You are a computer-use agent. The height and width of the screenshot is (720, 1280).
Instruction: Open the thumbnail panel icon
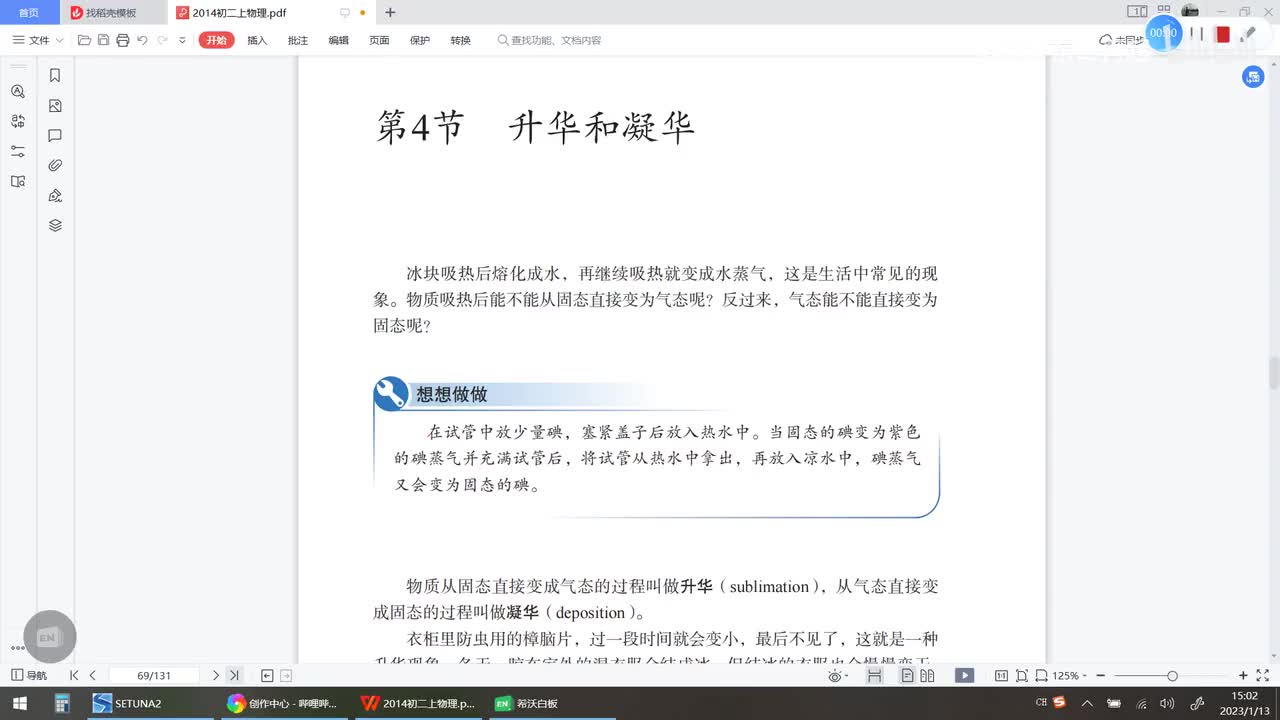pyautogui.click(x=55, y=105)
